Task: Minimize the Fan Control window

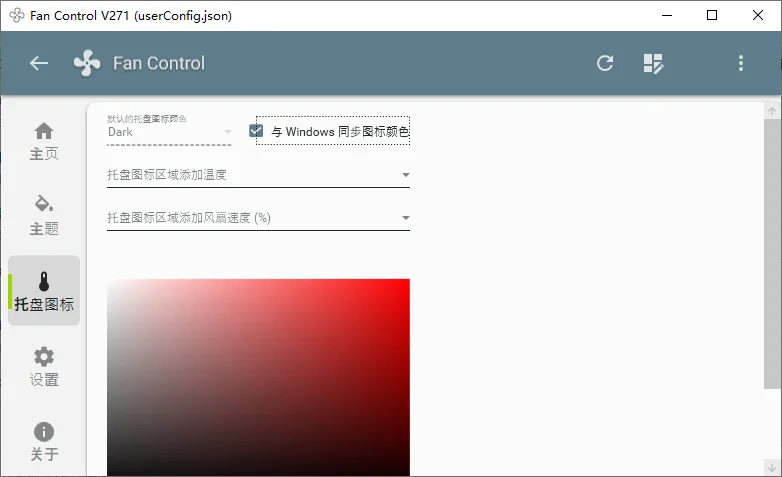Action: click(667, 15)
